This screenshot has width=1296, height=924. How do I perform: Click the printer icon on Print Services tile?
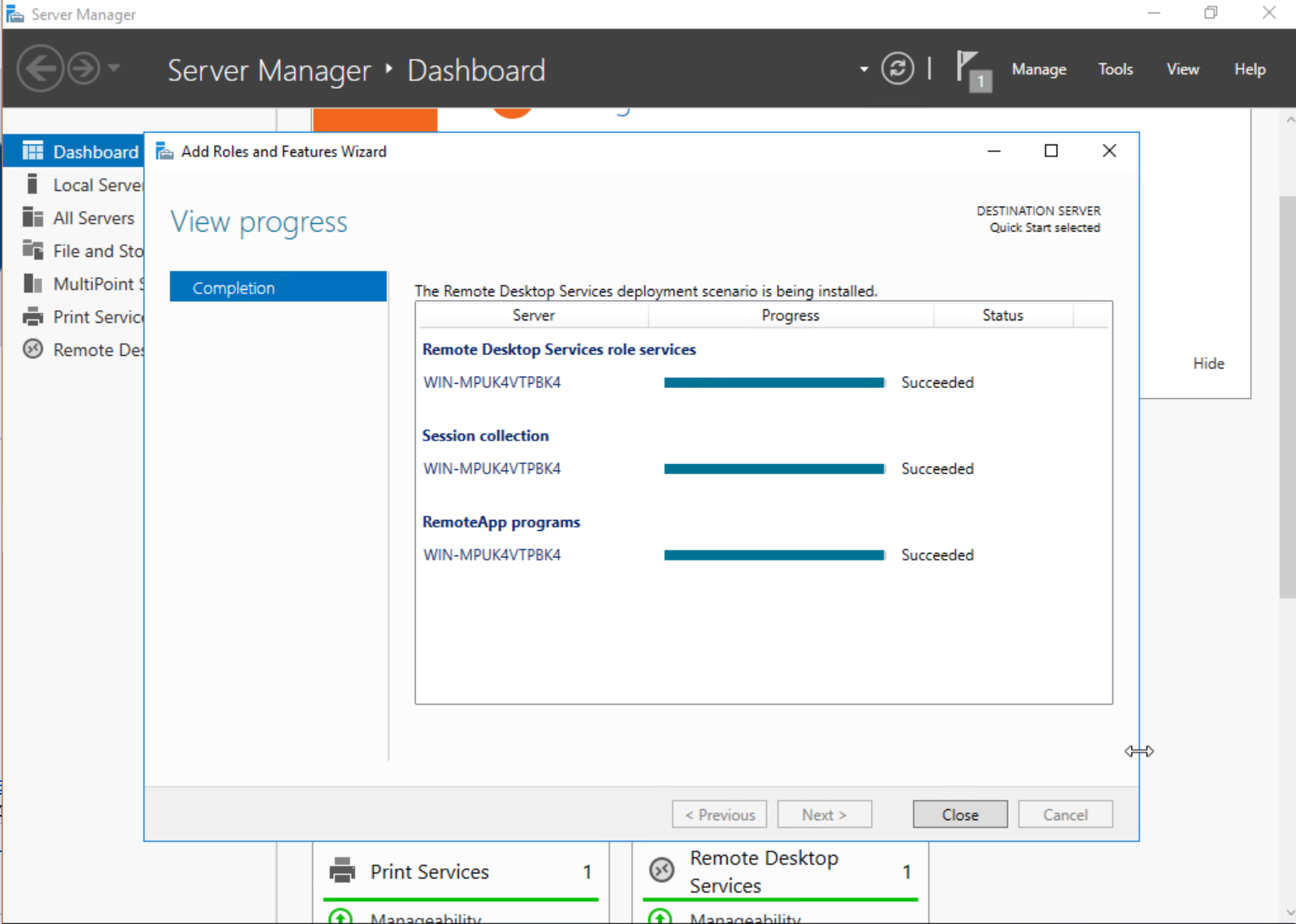tap(342, 870)
